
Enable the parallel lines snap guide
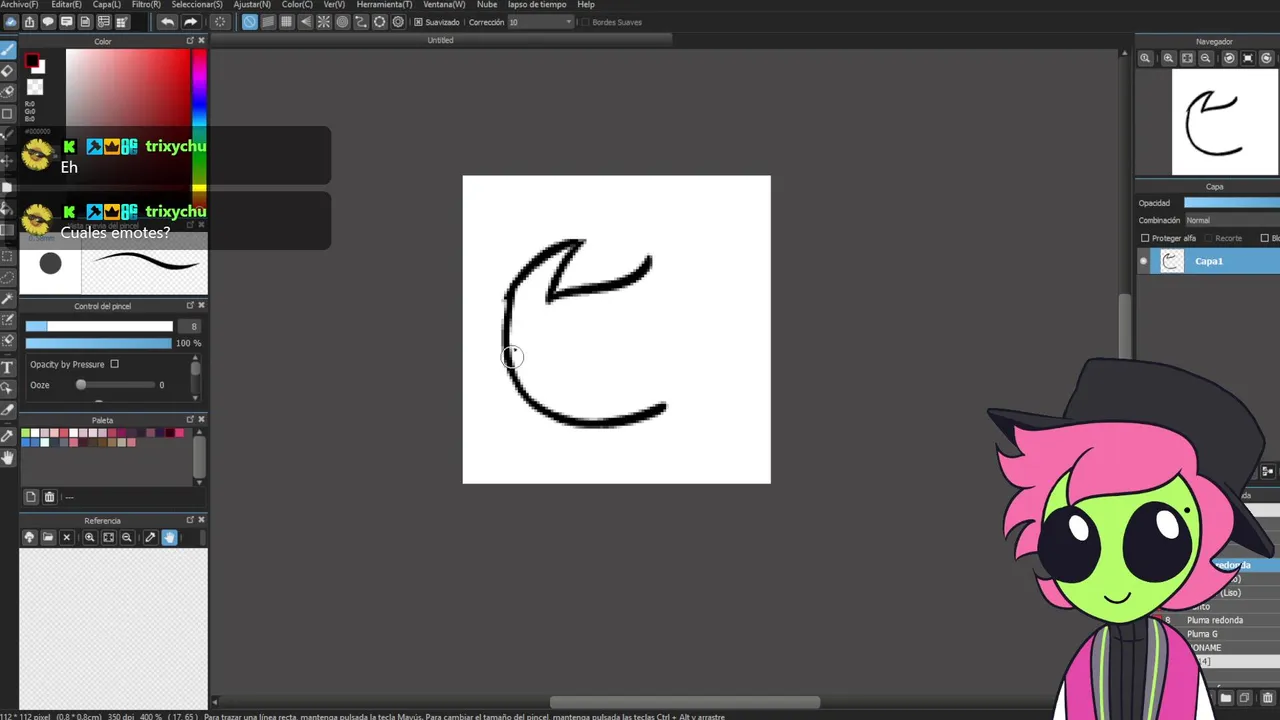pos(268,22)
